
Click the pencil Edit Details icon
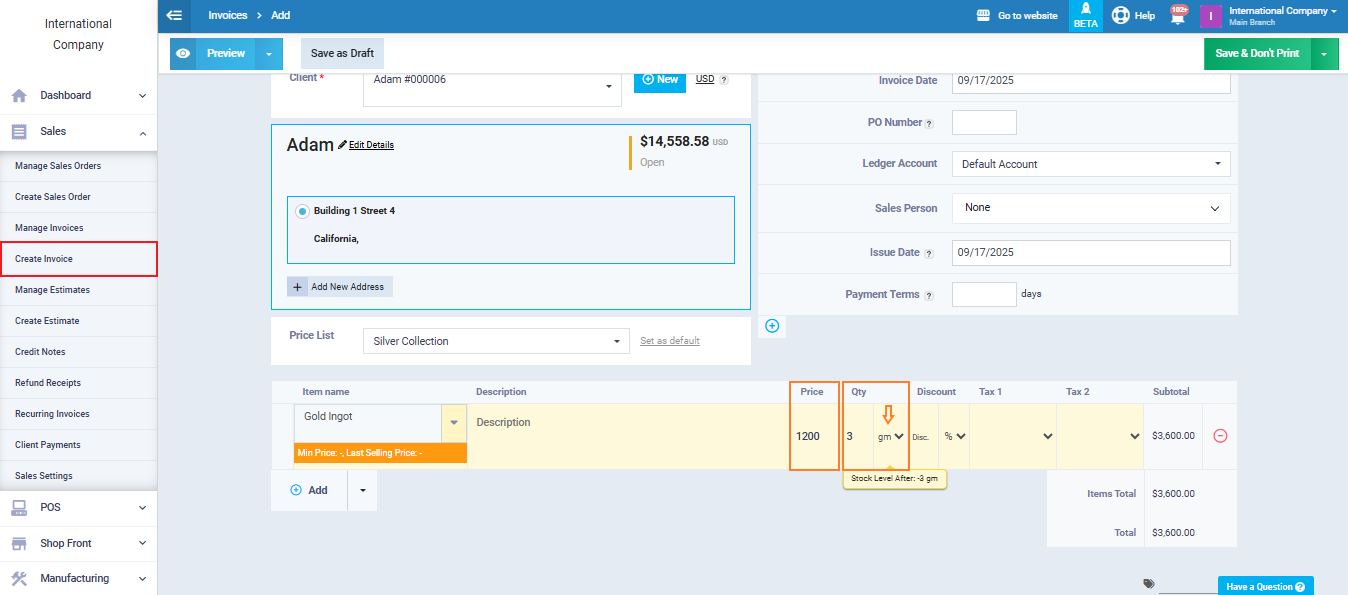[343, 145]
